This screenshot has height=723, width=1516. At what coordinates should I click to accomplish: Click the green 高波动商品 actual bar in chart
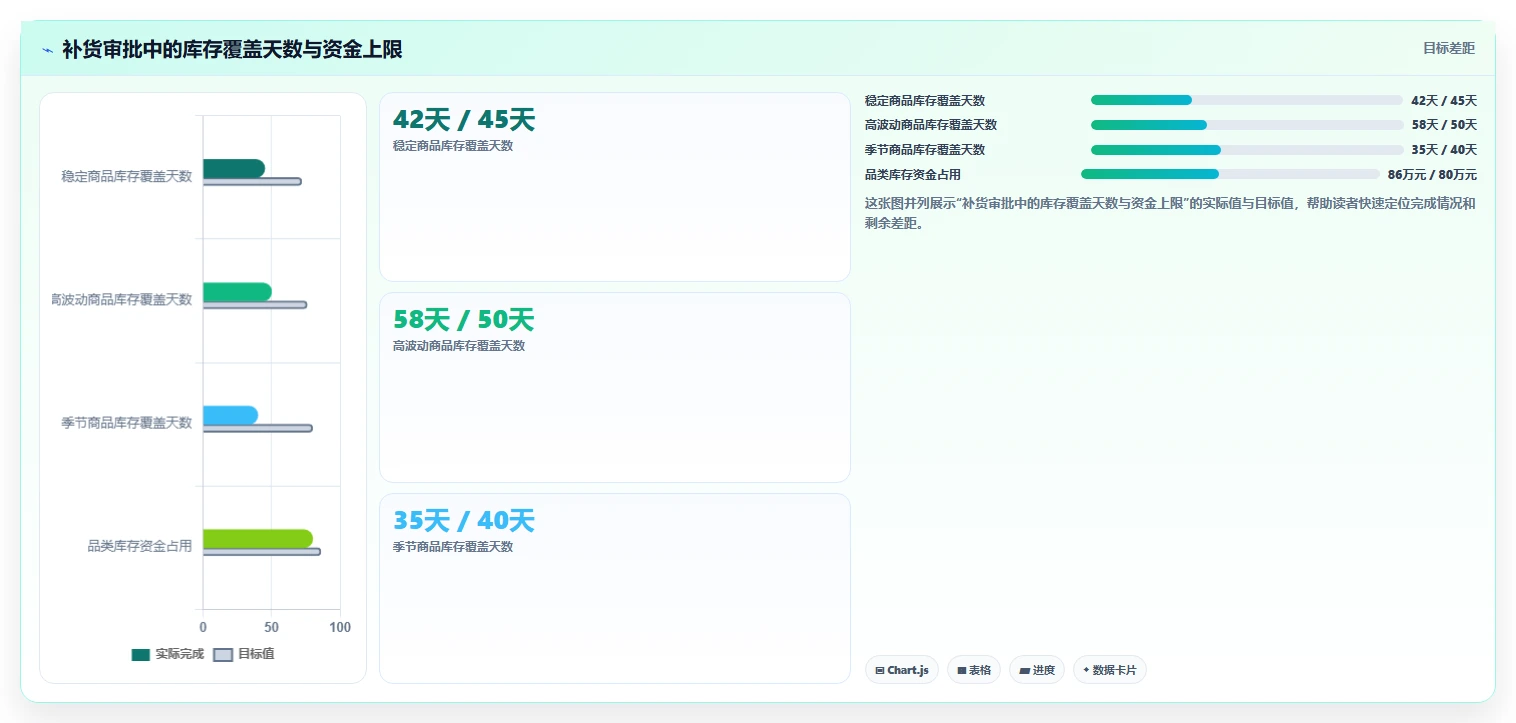point(237,292)
